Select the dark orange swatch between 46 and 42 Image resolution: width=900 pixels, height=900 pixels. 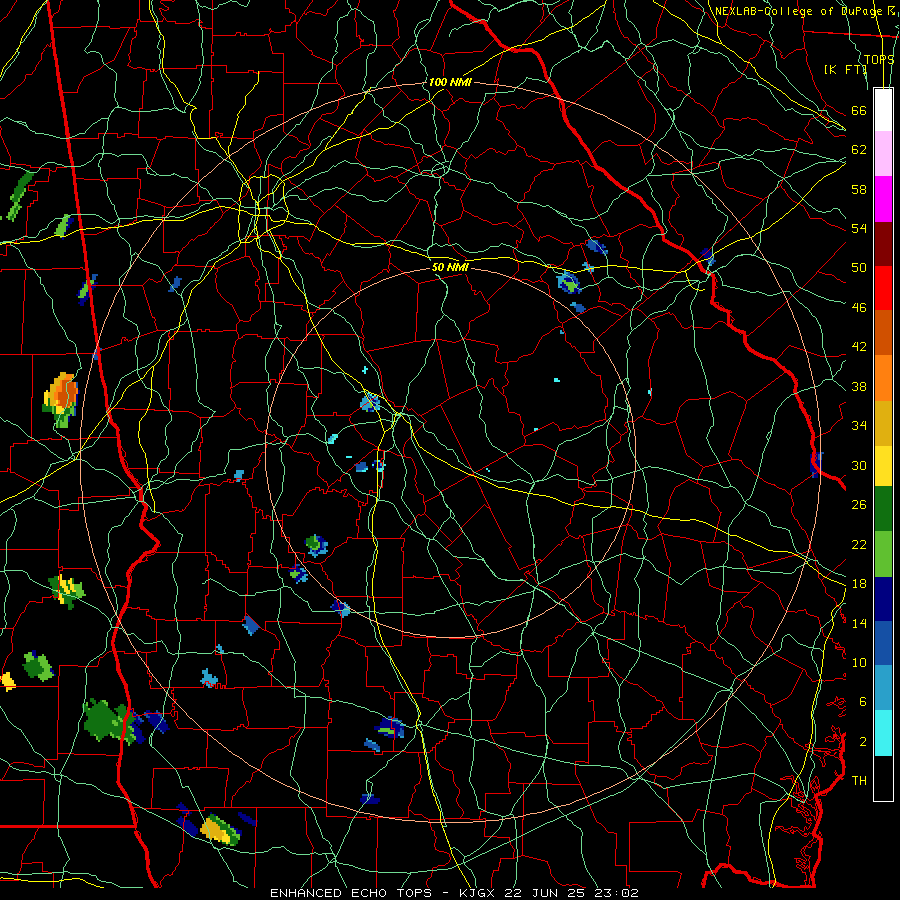pyautogui.click(x=883, y=332)
